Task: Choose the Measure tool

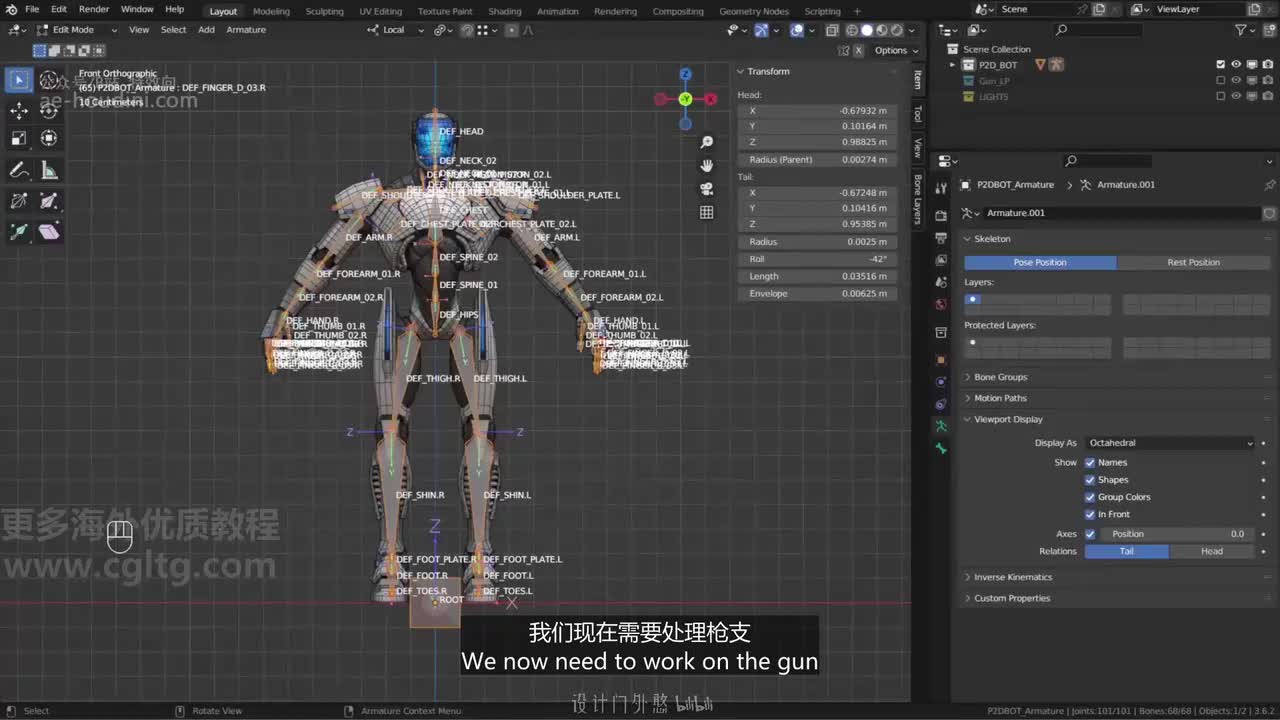Action: [x=49, y=171]
